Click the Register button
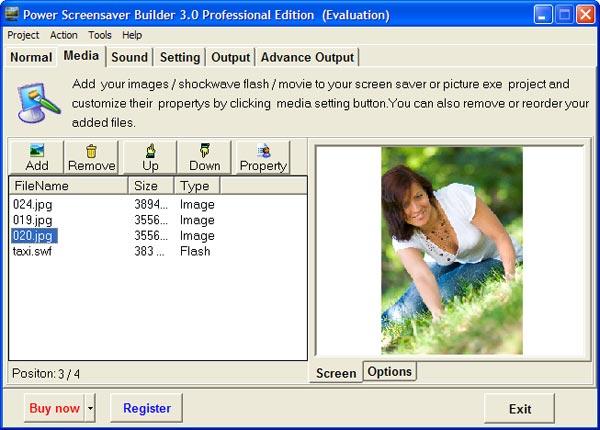Image resolution: width=600 pixels, height=430 pixels. tap(147, 408)
